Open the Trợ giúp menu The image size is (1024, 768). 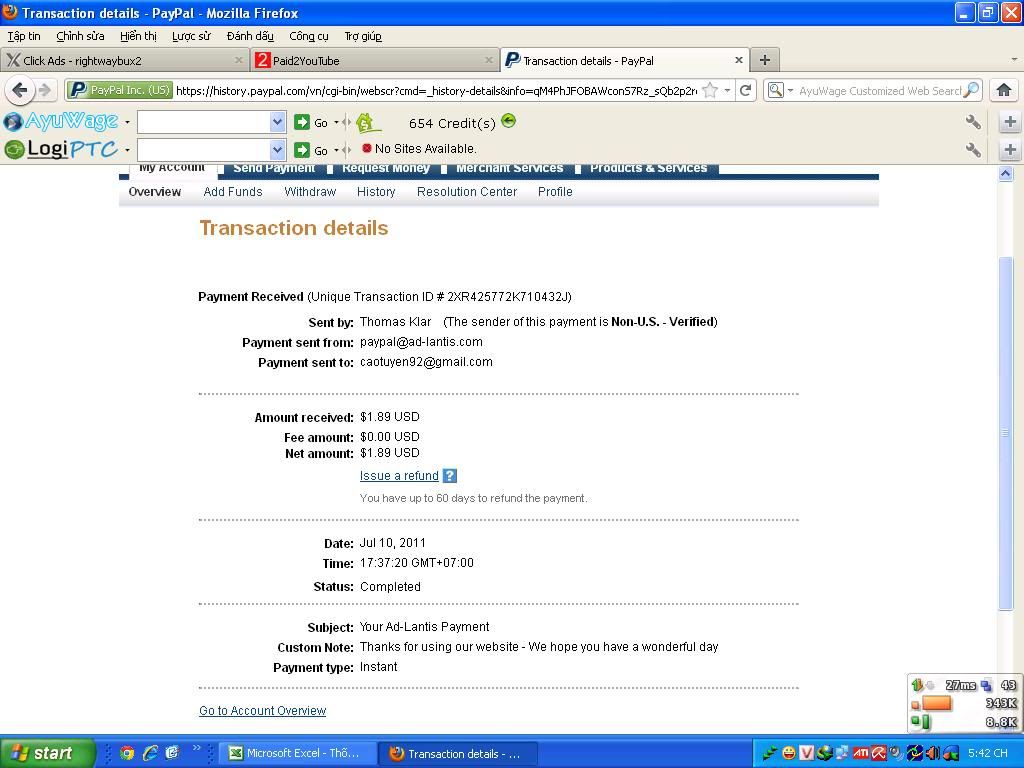(x=363, y=36)
